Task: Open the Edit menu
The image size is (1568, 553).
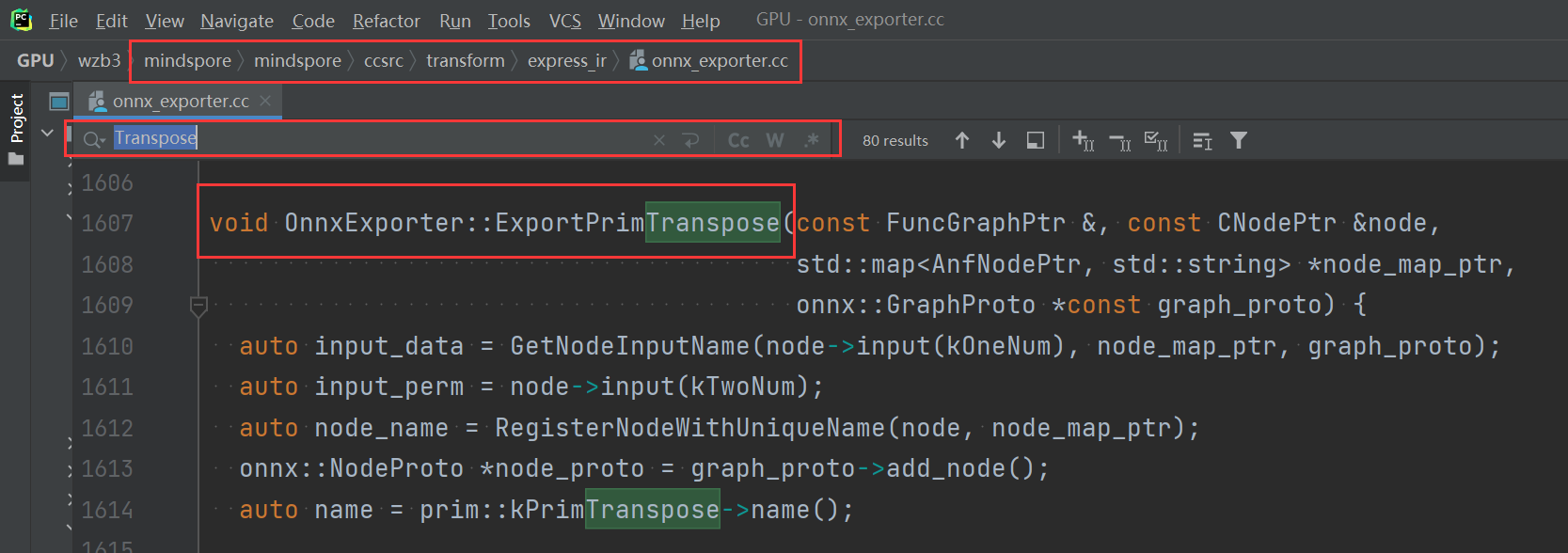Action: click(x=112, y=21)
